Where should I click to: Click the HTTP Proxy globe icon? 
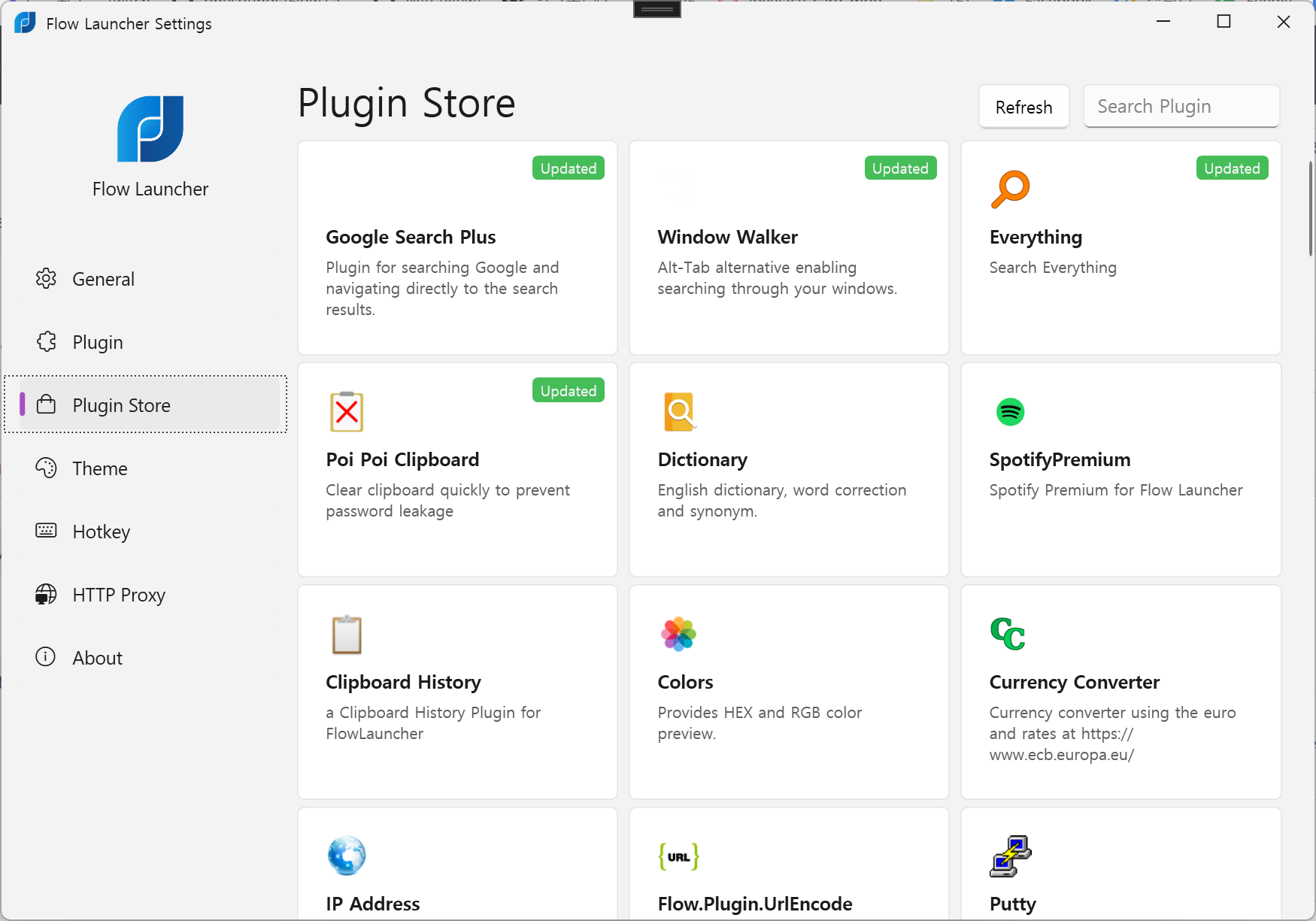click(46, 594)
